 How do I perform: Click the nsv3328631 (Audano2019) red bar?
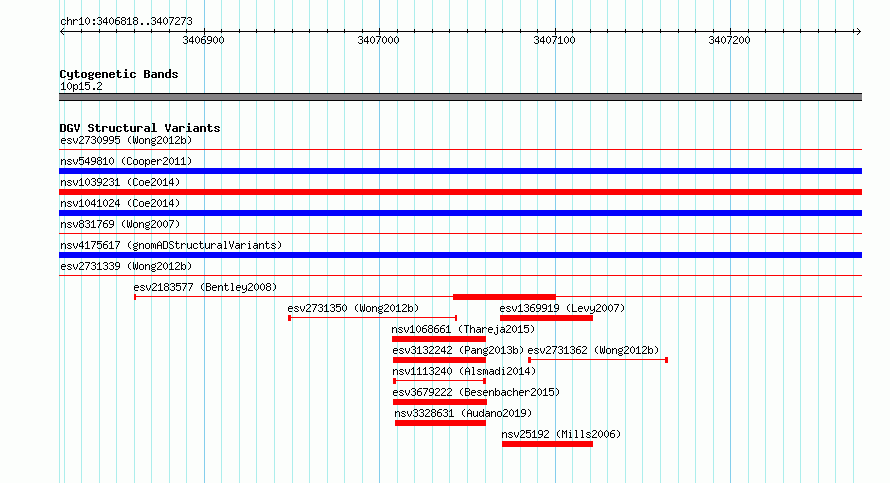pyautogui.click(x=440, y=423)
